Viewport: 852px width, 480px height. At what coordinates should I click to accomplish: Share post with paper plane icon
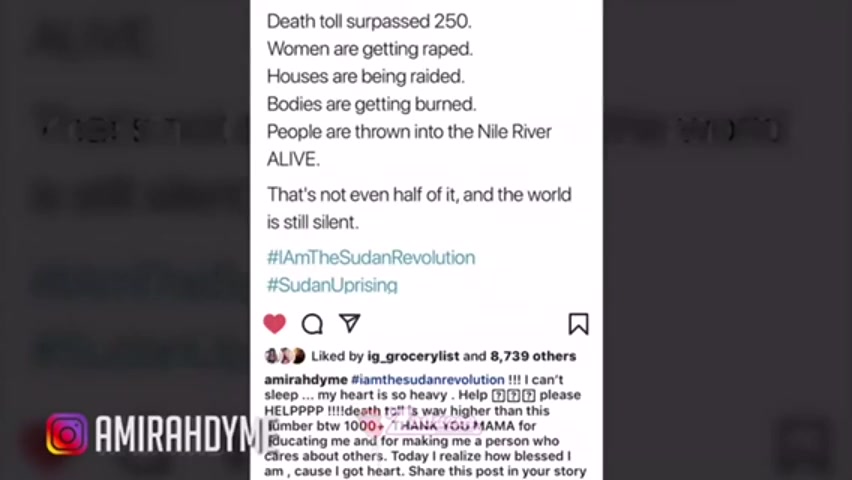click(x=349, y=323)
